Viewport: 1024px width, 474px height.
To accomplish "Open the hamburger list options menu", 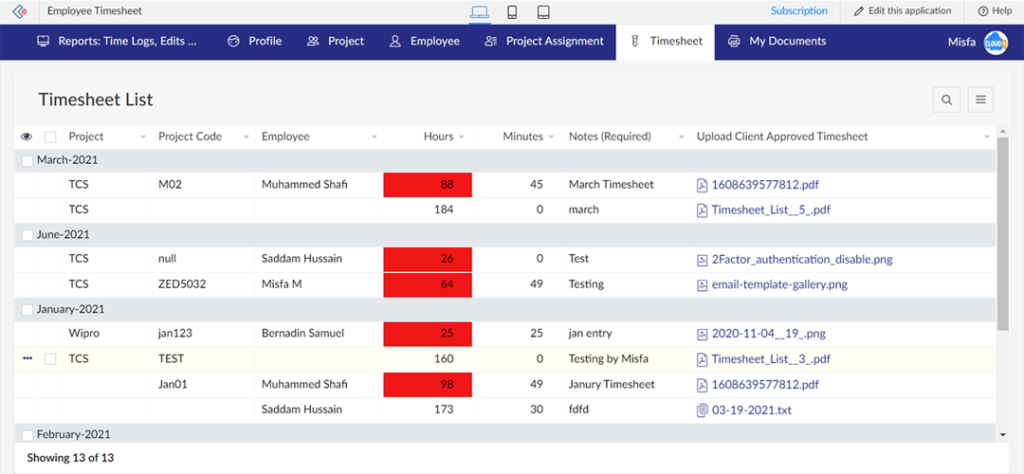I will coord(980,99).
